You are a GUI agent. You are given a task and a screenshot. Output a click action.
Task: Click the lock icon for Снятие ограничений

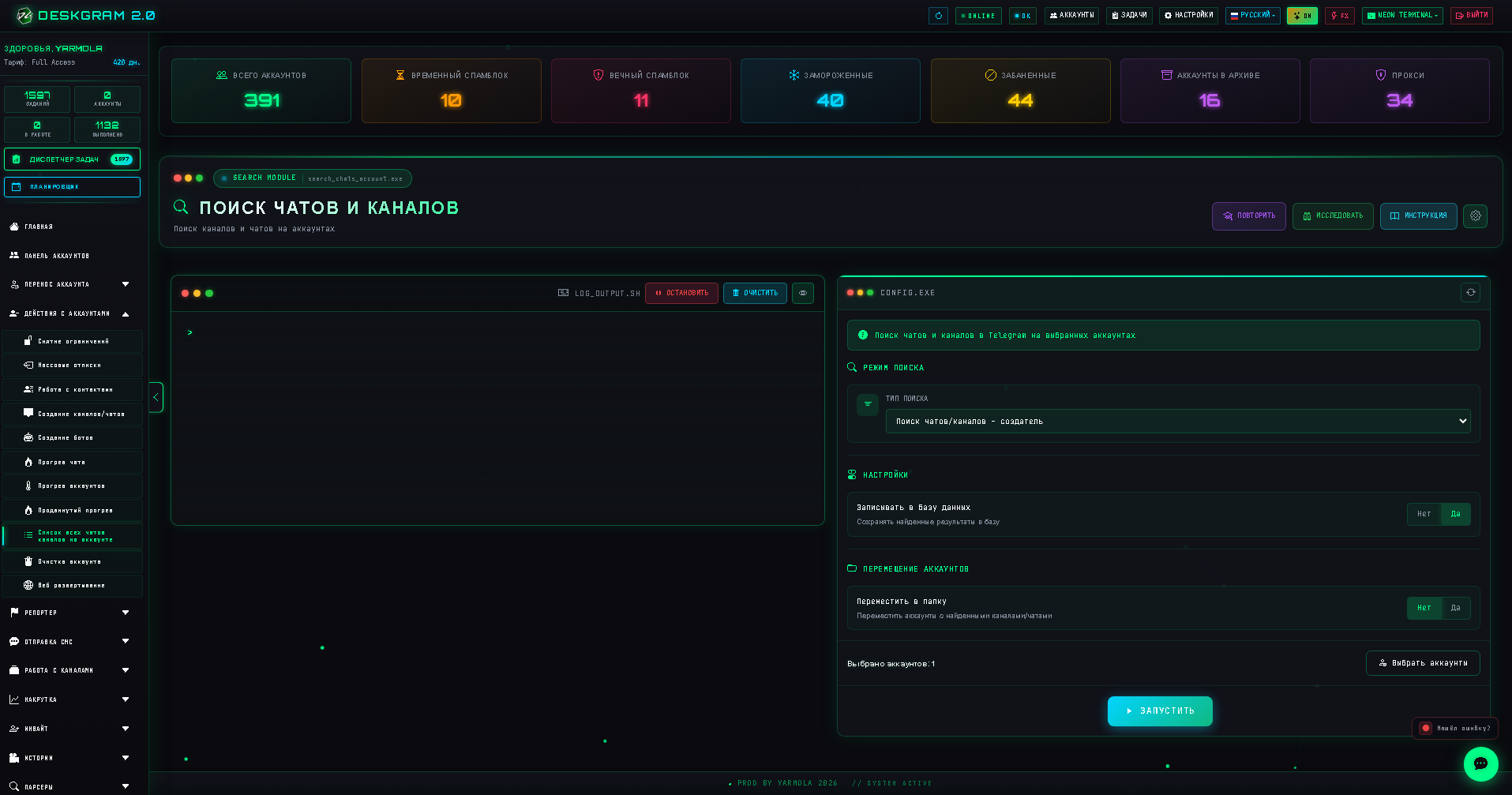pos(28,341)
